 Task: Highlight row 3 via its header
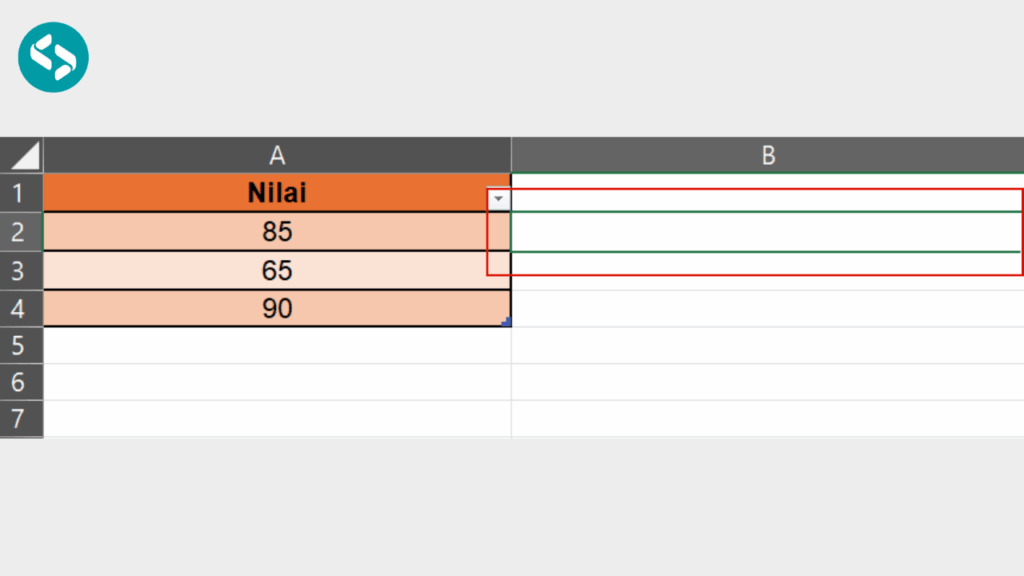22,271
